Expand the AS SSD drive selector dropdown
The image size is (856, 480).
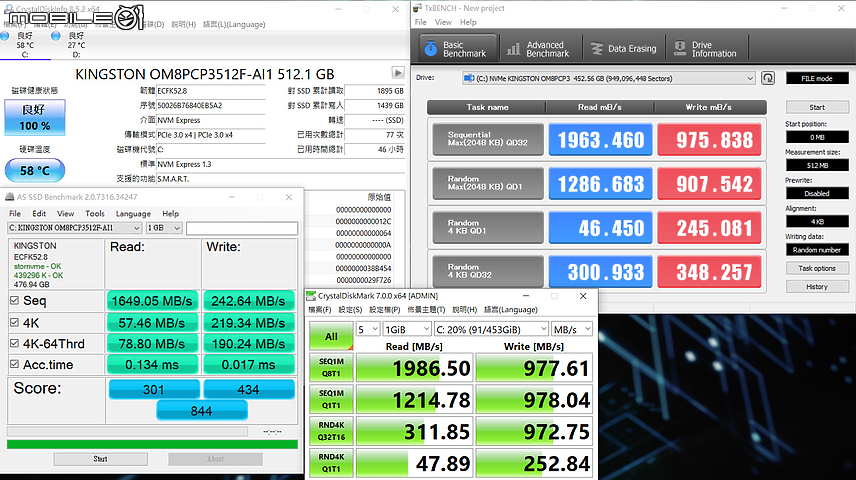click(x=136, y=228)
